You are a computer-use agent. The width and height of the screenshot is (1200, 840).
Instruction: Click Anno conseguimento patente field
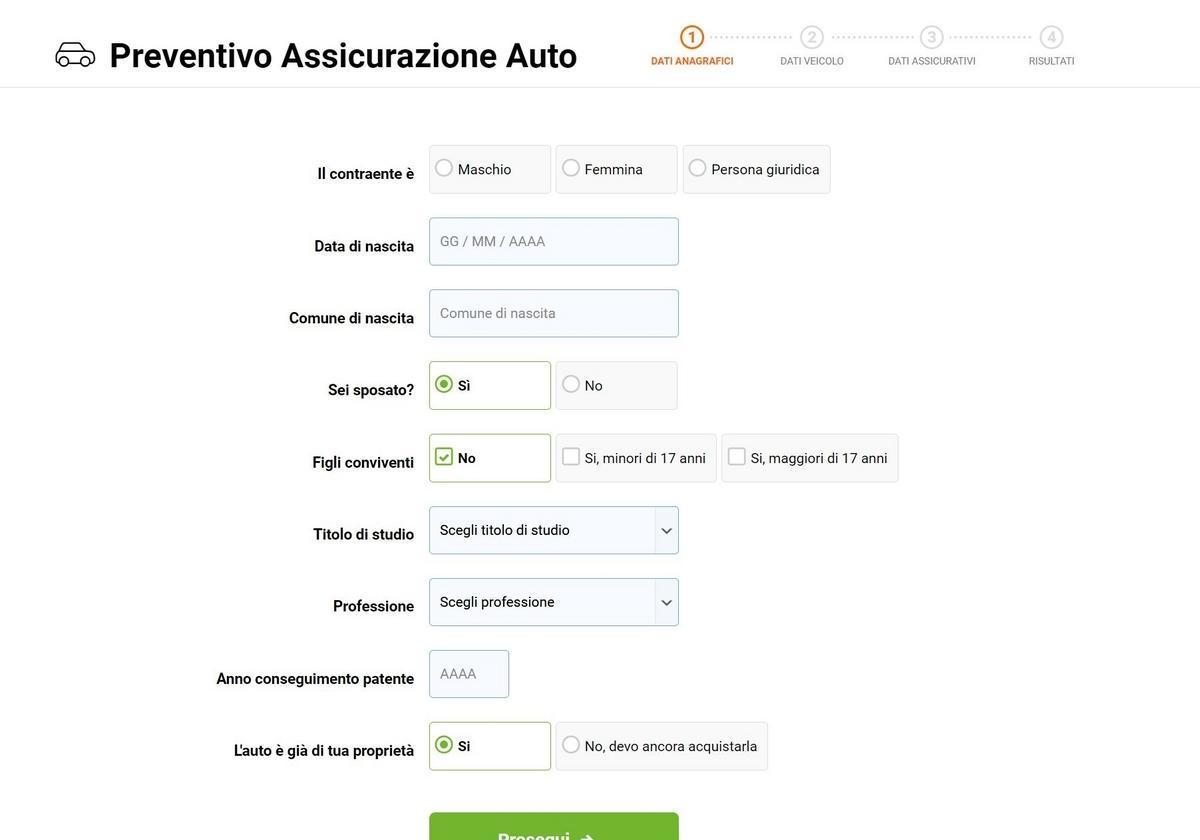coord(469,674)
